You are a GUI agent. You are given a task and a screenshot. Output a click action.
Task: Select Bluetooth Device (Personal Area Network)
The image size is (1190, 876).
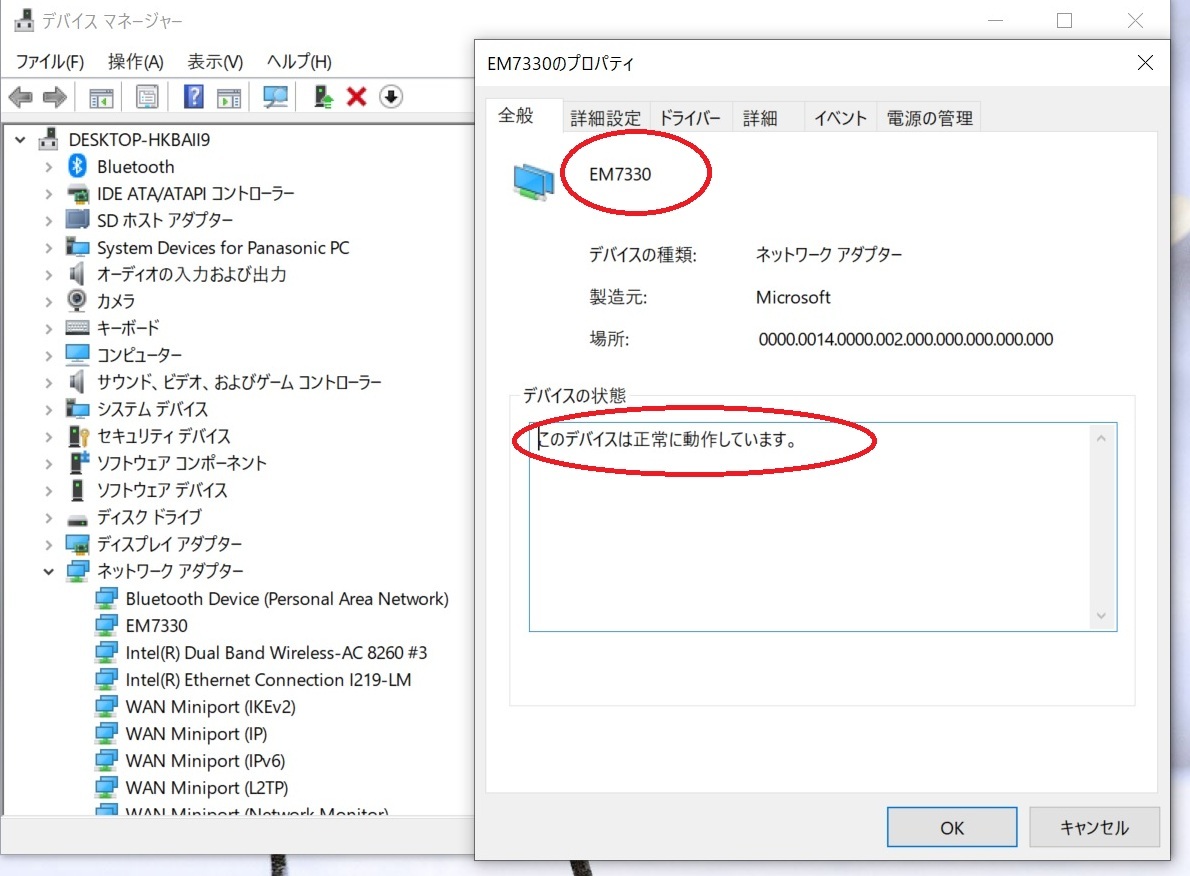[x=287, y=599]
